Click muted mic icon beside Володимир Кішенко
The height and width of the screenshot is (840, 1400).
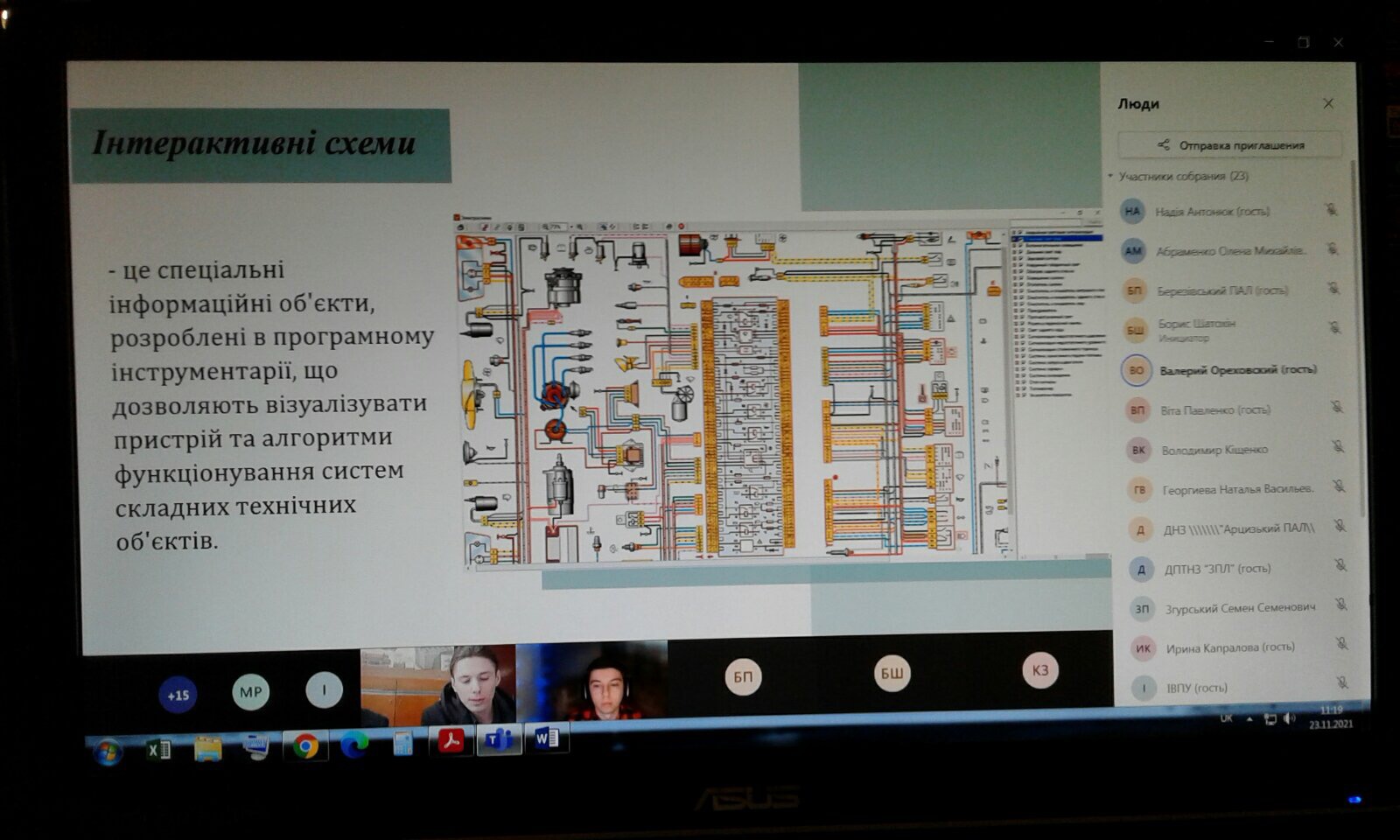point(1337,447)
